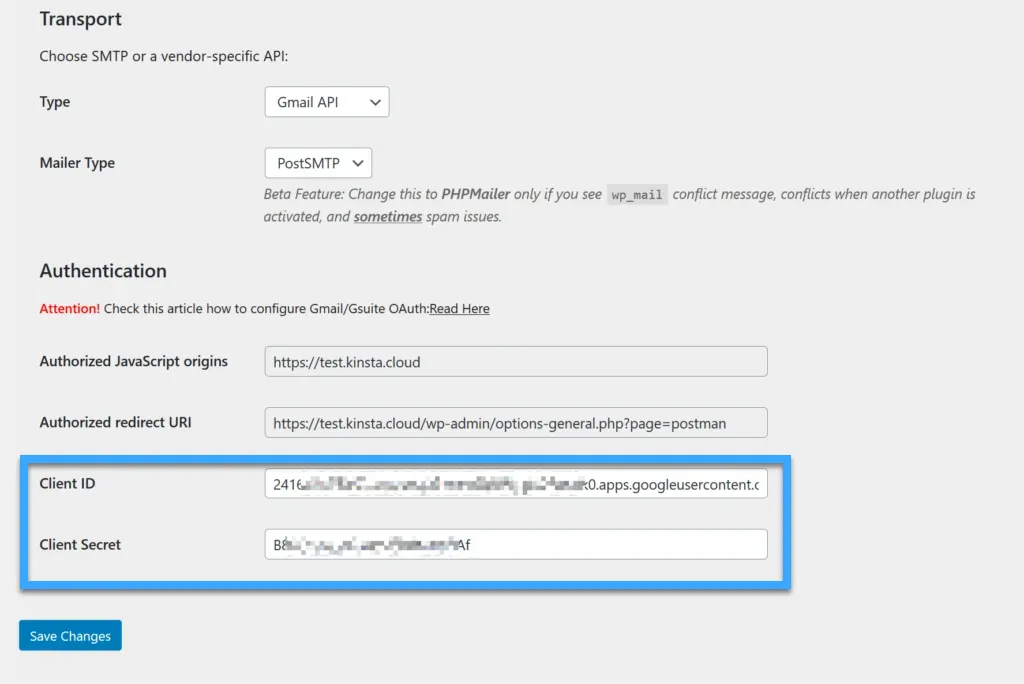Click inside the Client ID field
Image resolution: width=1024 pixels, height=684 pixels.
point(515,483)
